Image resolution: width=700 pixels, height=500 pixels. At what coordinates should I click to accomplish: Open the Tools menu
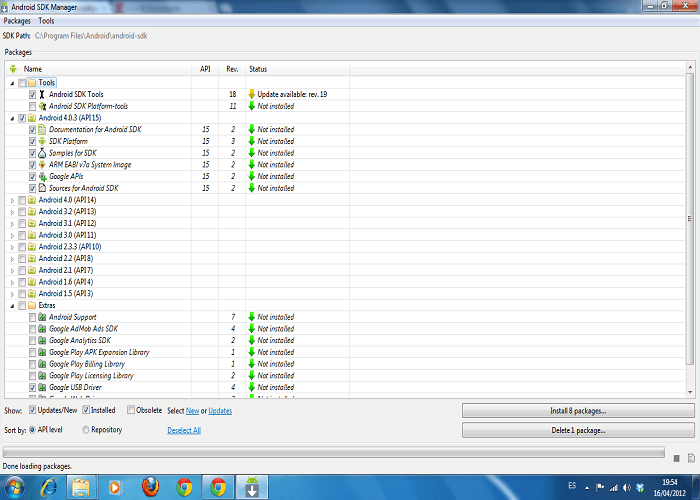click(x=46, y=21)
